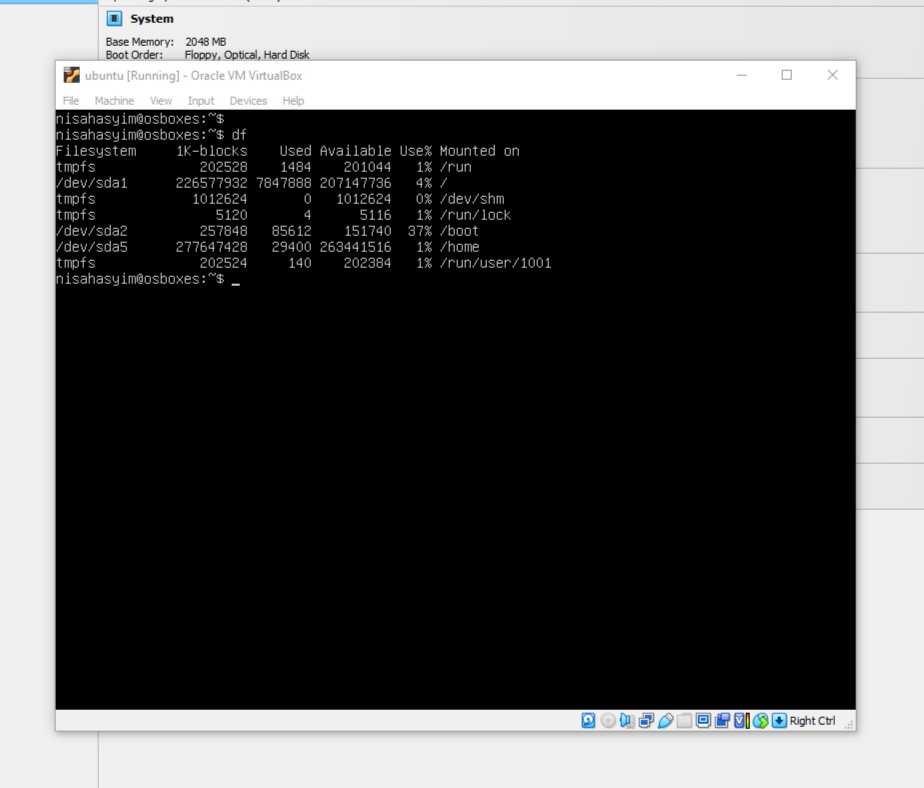The image size is (924, 788).
Task: Click the '2048 MB' memory value
Action: pos(206,42)
